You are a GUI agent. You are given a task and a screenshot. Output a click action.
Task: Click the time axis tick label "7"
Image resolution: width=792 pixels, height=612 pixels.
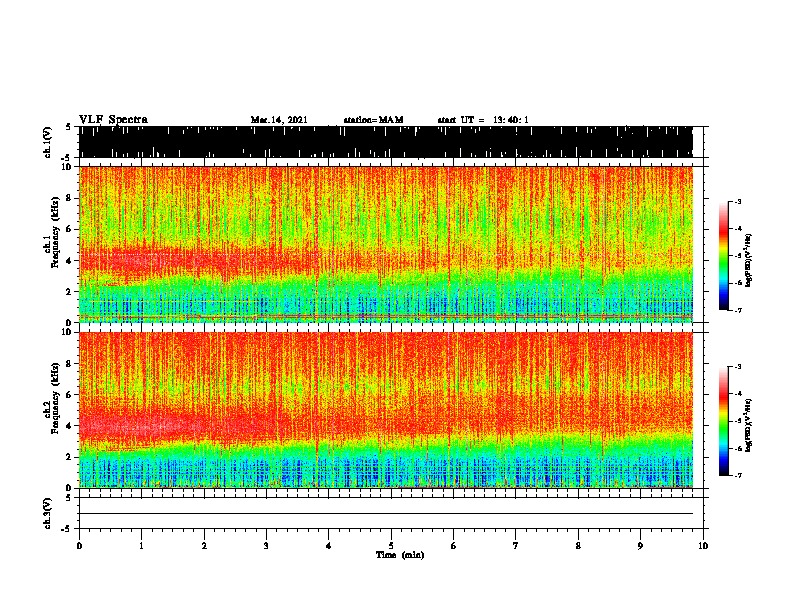coord(516,546)
